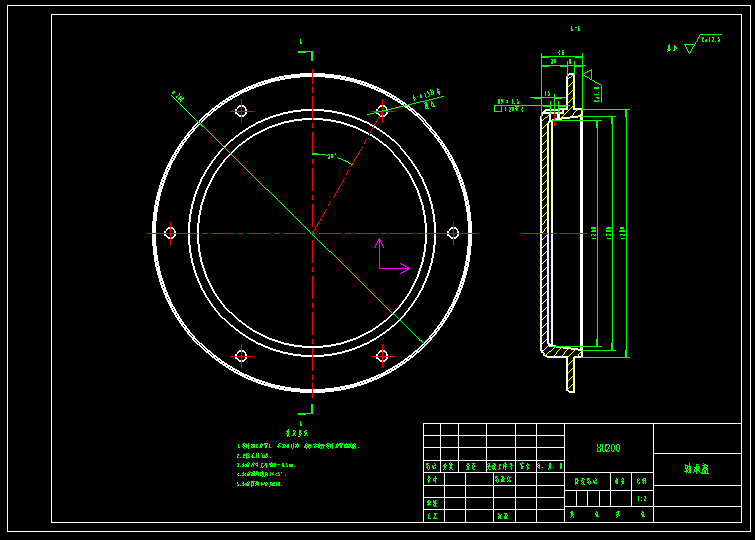Select the leftmost bolt hole on horizontal centerline
Viewport: 755px width, 540px height.
pyautogui.click(x=170, y=233)
